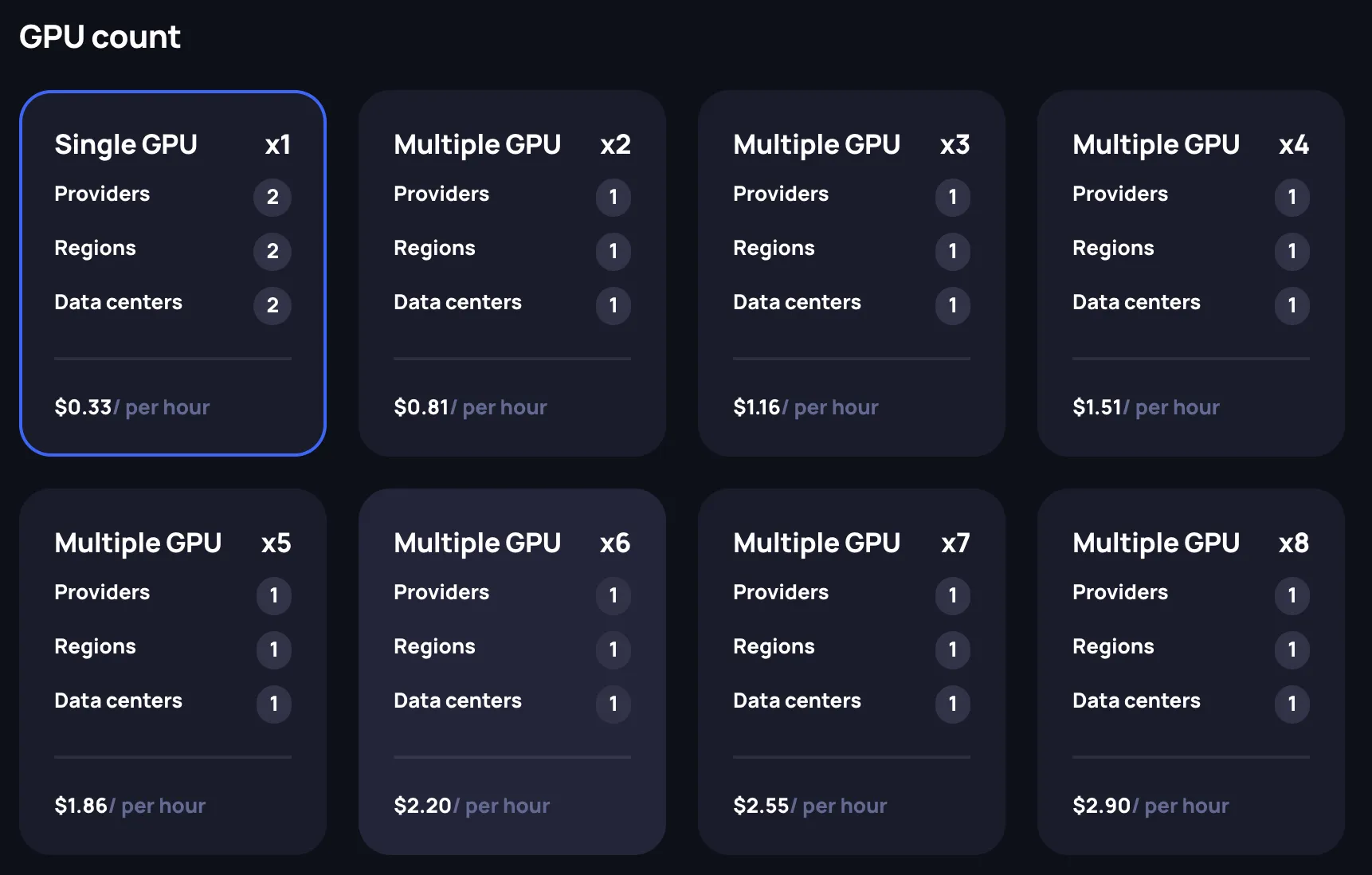Click the Data centers badge on x1 card
Viewport: 1372px width, 875px height.
click(272, 306)
